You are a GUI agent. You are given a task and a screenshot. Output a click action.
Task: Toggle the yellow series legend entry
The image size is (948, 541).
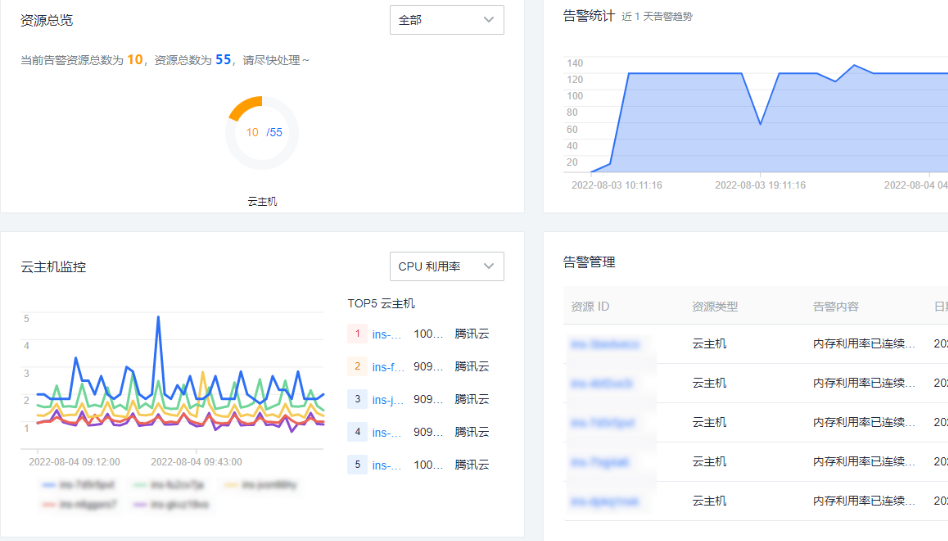(x=261, y=485)
